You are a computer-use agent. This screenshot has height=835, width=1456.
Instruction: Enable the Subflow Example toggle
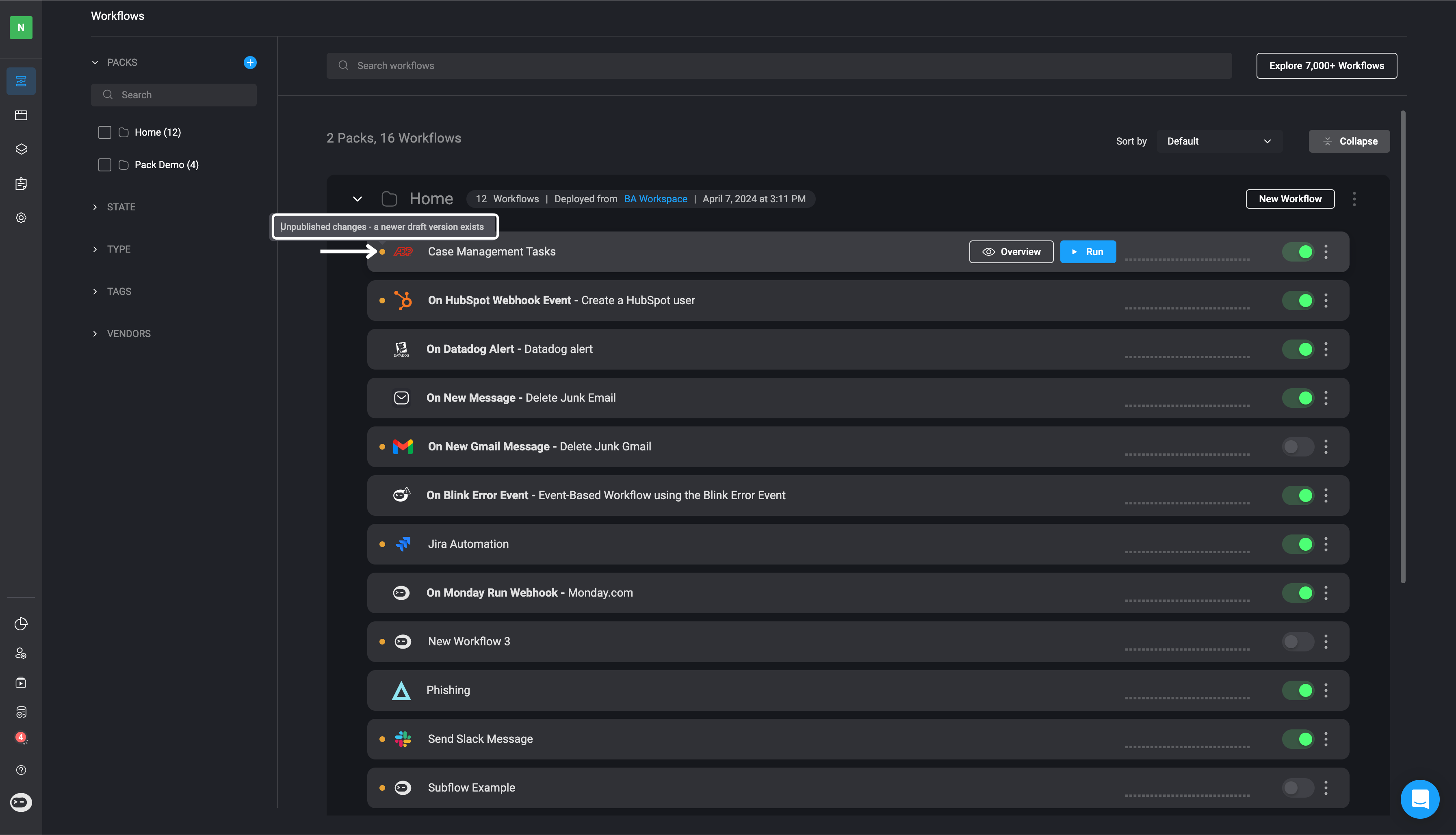pos(1298,788)
